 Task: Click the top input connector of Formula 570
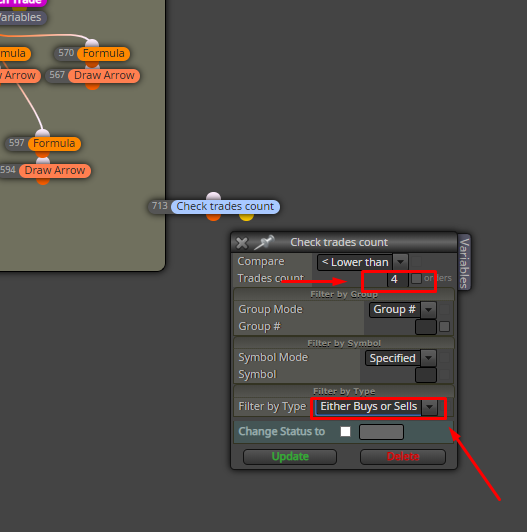point(92,43)
